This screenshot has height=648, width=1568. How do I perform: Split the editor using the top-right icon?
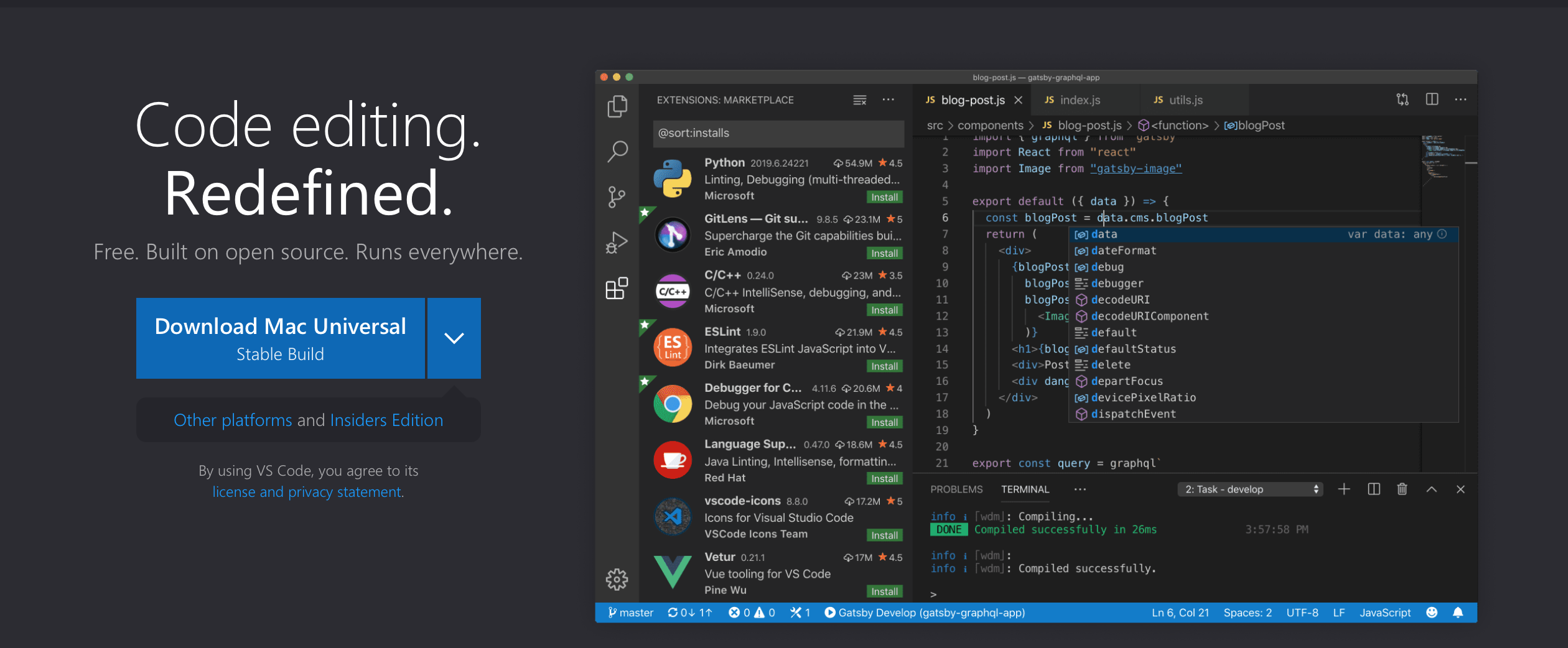[1432, 99]
